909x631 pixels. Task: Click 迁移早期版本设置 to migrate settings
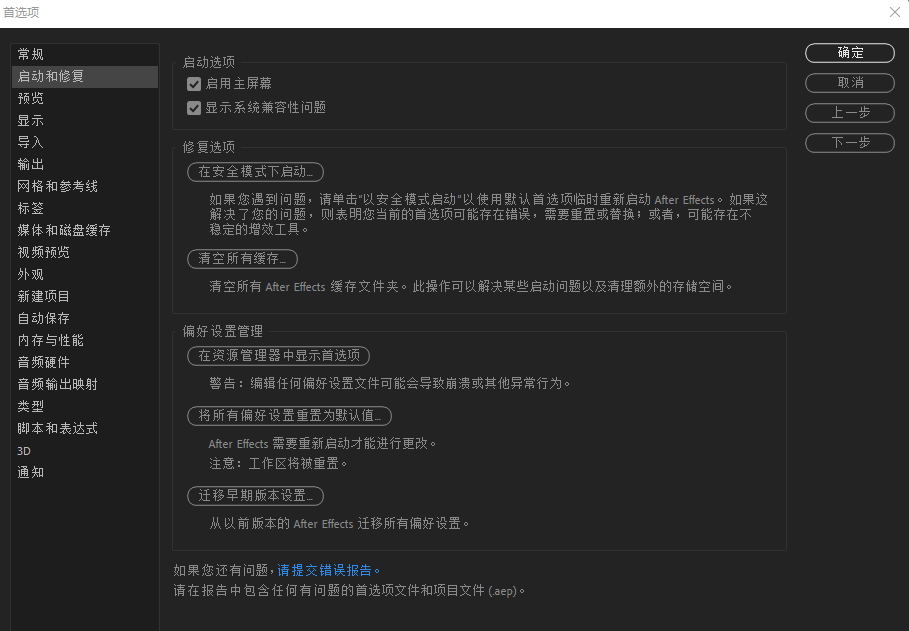point(255,495)
